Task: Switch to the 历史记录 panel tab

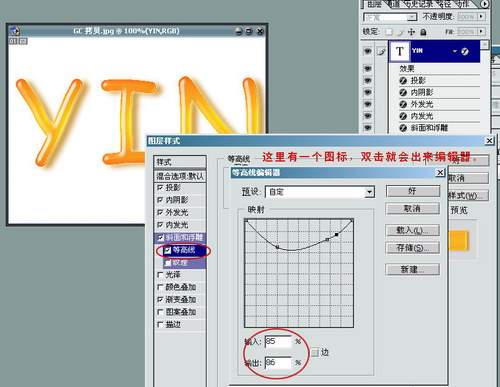Action: [418, 4]
